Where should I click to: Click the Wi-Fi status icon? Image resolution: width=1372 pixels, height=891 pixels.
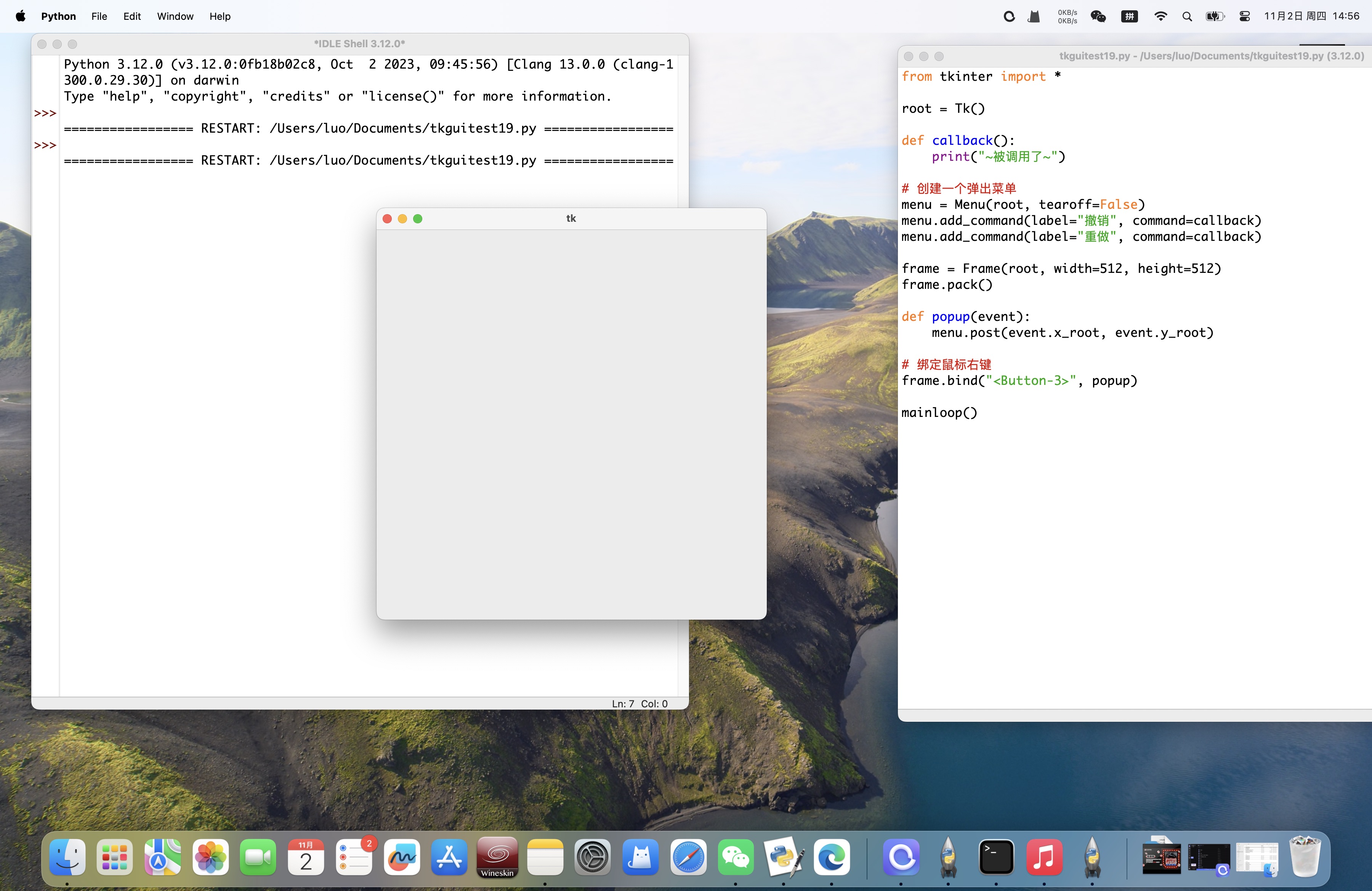tap(1160, 16)
